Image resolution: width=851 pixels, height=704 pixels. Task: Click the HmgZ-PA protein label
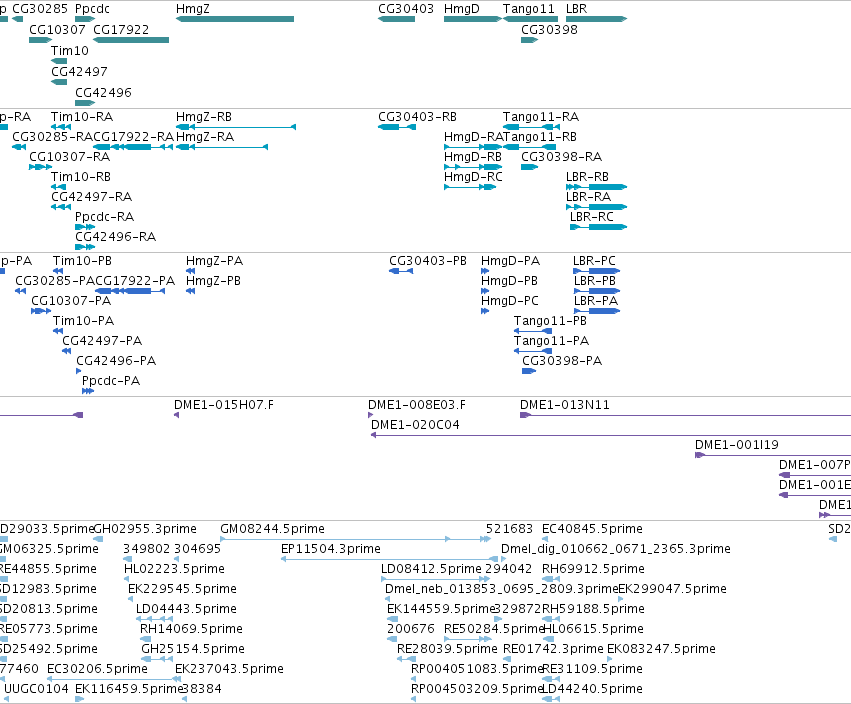coord(214,261)
